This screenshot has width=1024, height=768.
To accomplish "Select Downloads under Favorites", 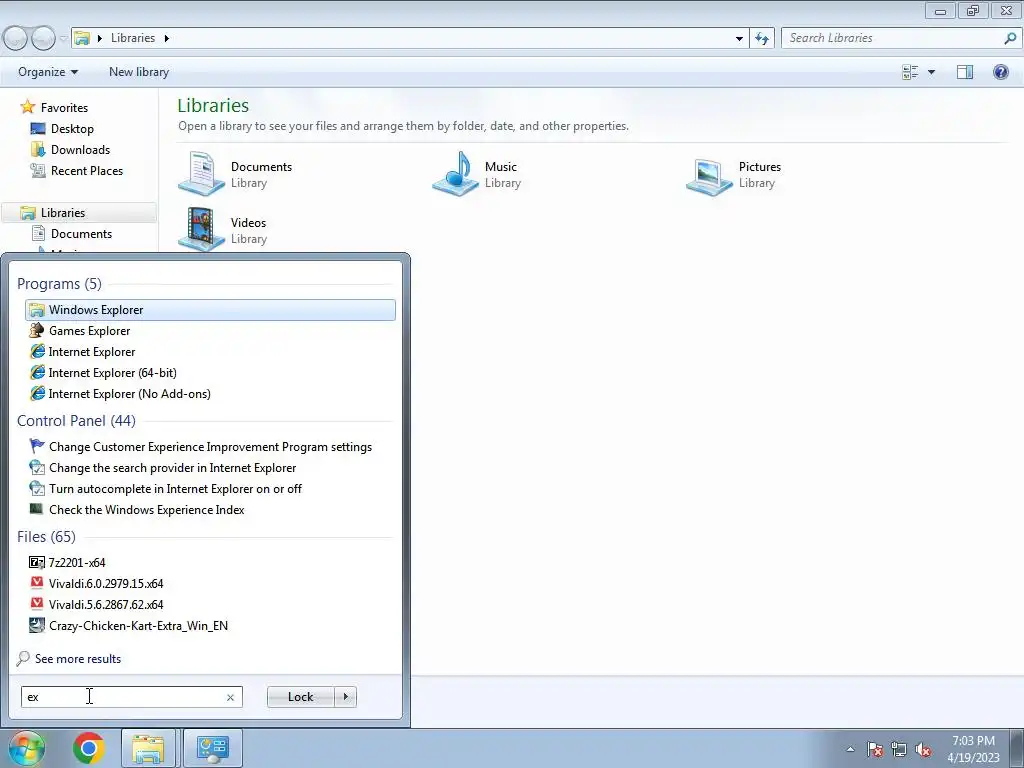I will pyautogui.click(x=80, y=150).
